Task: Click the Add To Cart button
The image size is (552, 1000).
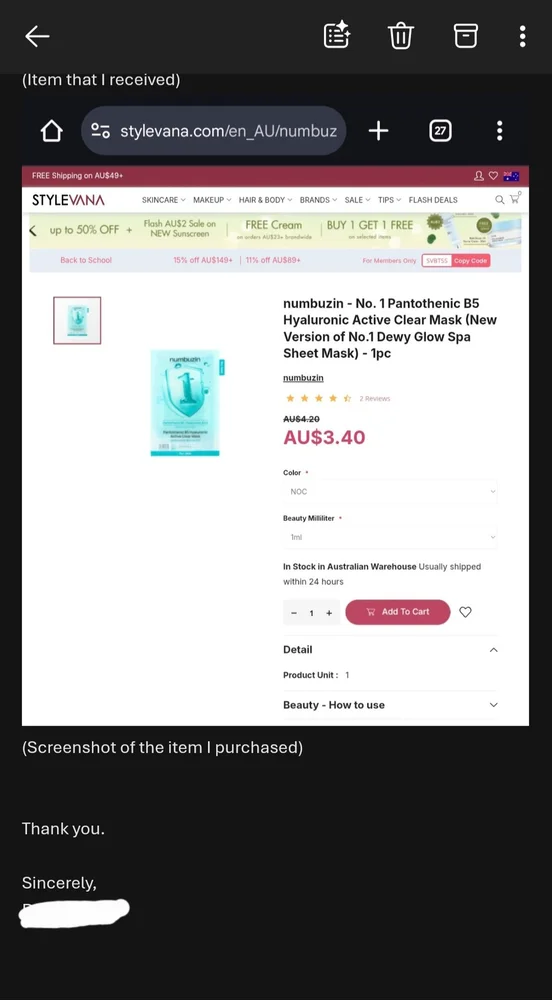Action: [x=398, y=612]
